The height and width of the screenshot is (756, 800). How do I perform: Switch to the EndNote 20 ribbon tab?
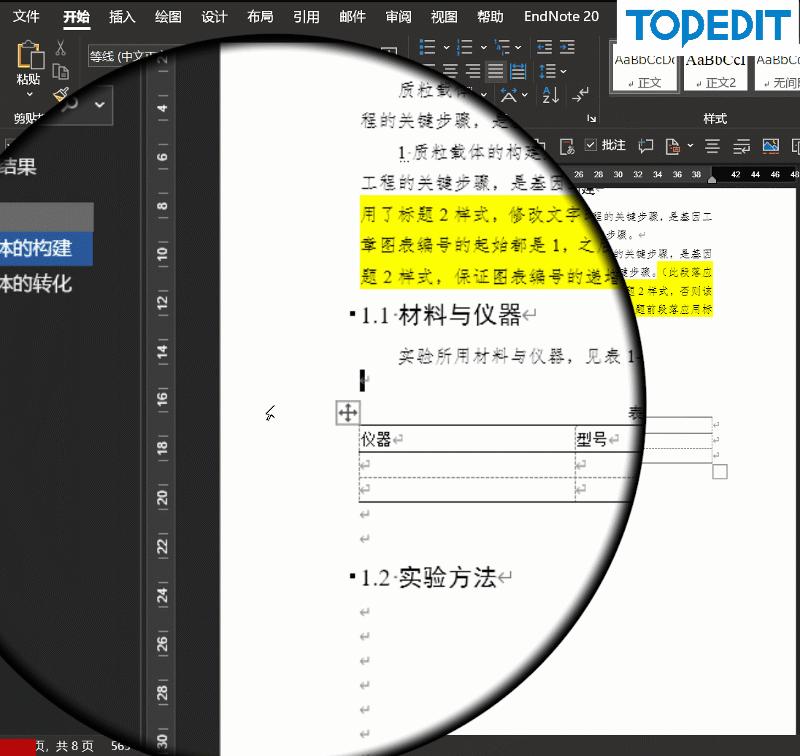[x=561, y=15]
